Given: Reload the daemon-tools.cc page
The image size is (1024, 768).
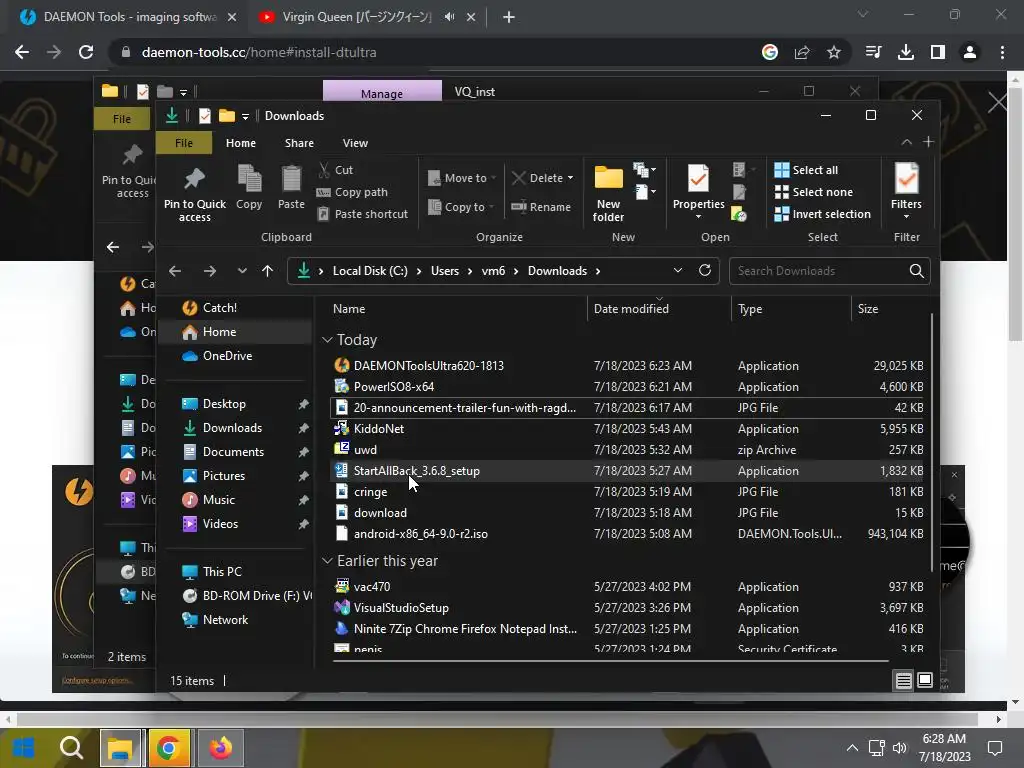Looking at the screenshot, I should (x=86, y=52).
